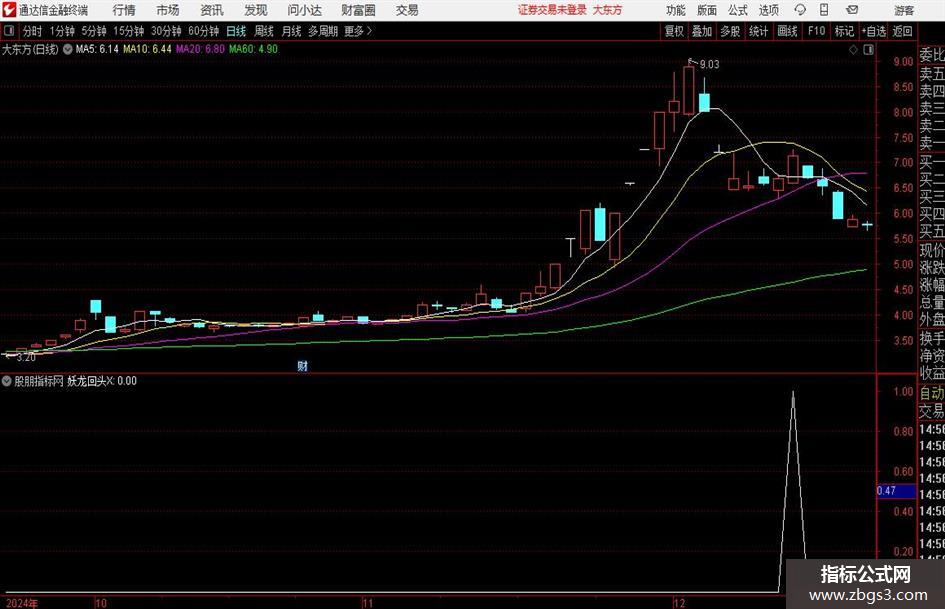Open the 市场 menu
The image size is (945, 609).
pos(168,10)
